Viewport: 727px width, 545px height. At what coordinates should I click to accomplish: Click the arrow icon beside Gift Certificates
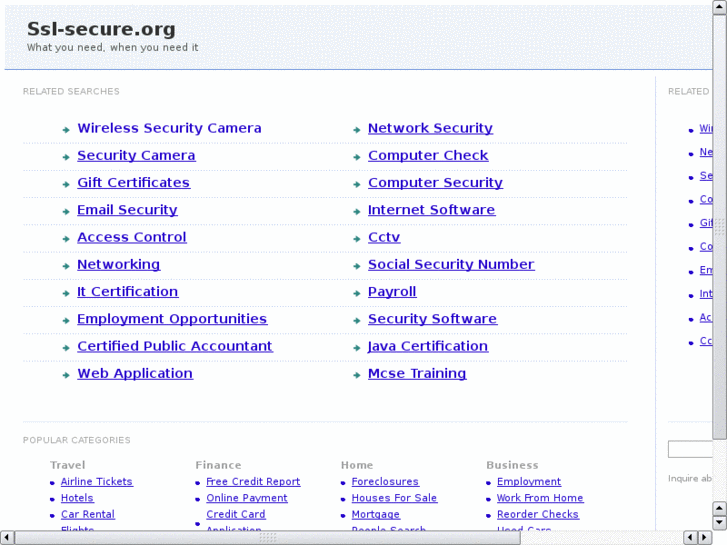[66, 185]
